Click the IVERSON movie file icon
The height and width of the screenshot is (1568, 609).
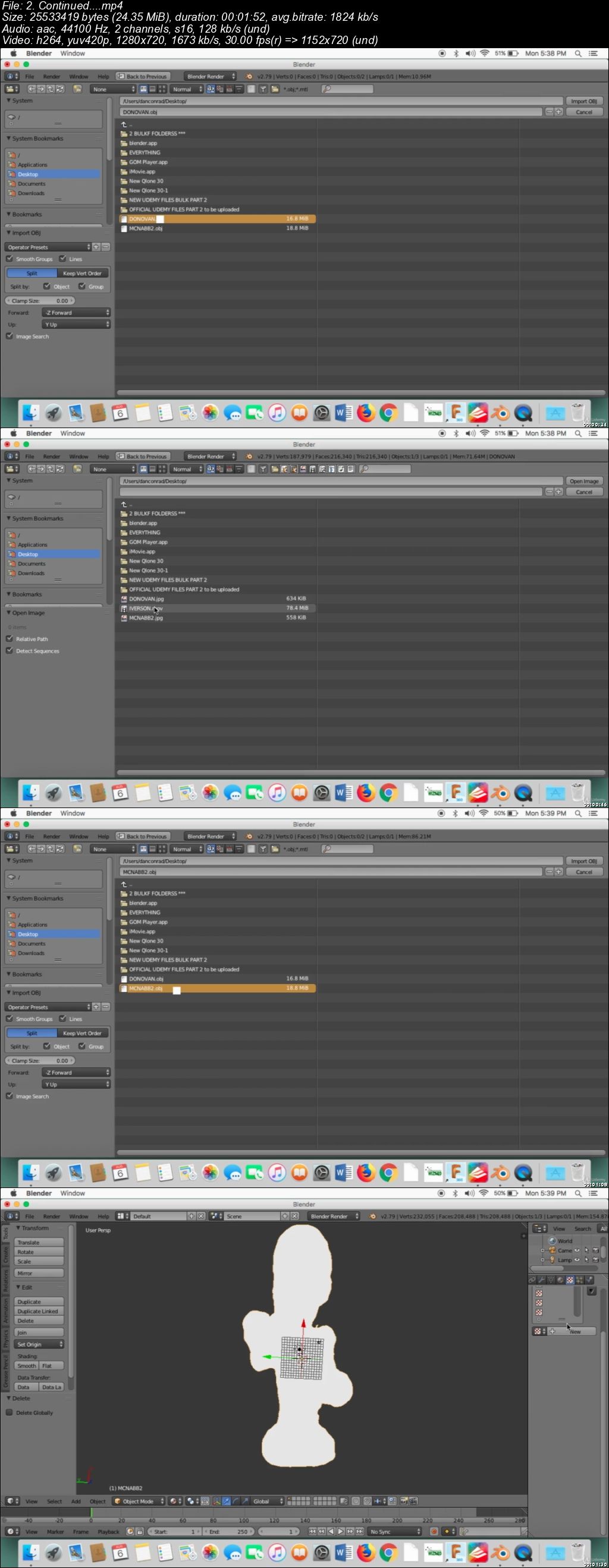click(124, 608)
